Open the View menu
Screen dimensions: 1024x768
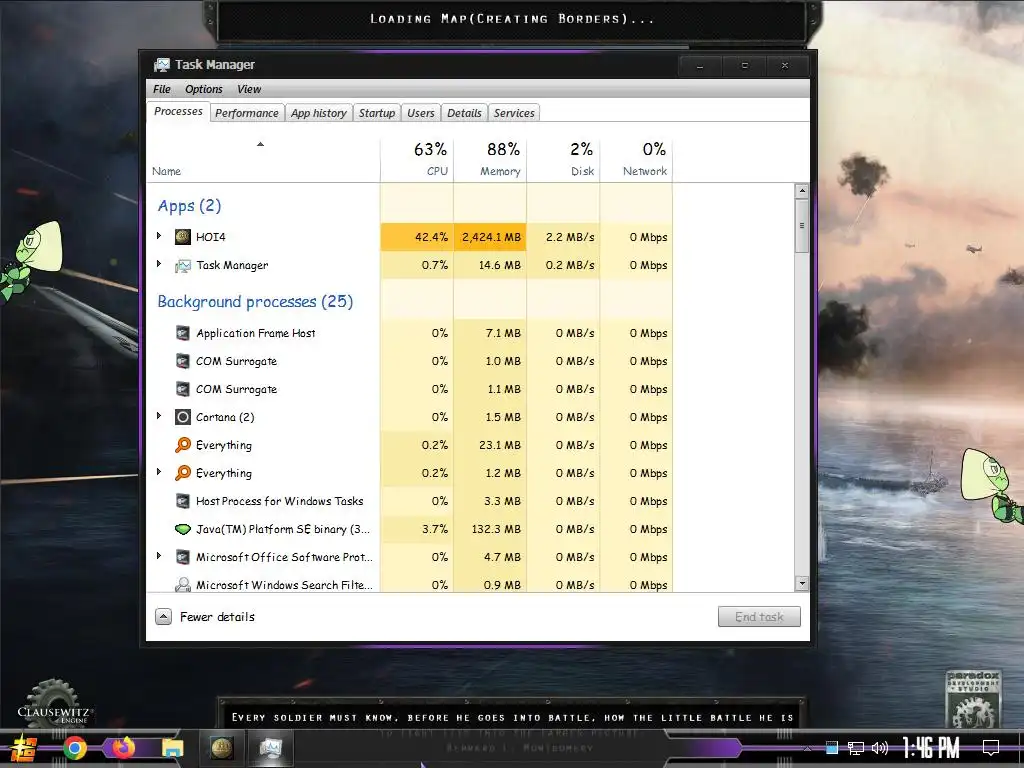pos(249,89)
